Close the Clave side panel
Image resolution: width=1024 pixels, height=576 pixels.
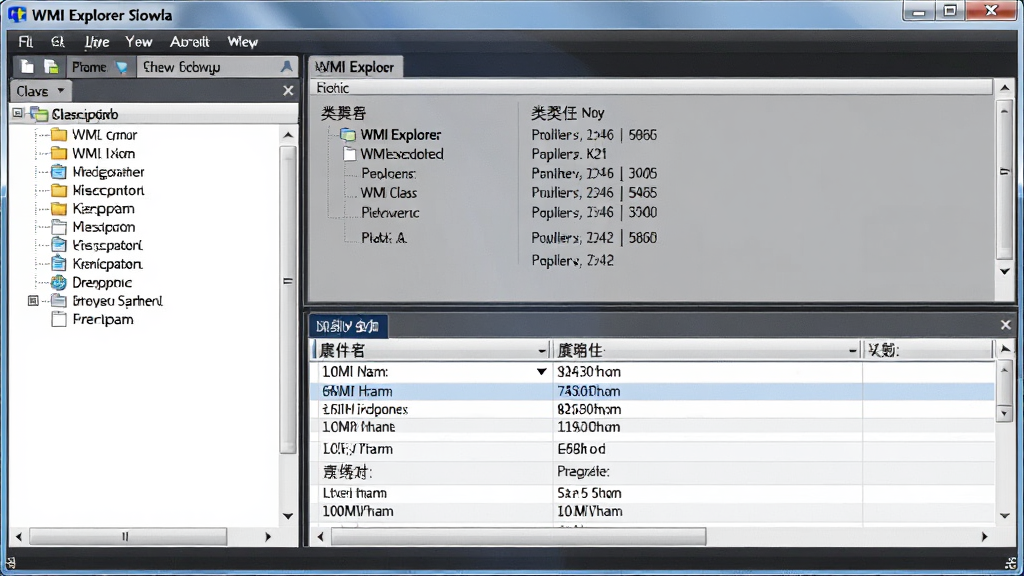288,91
